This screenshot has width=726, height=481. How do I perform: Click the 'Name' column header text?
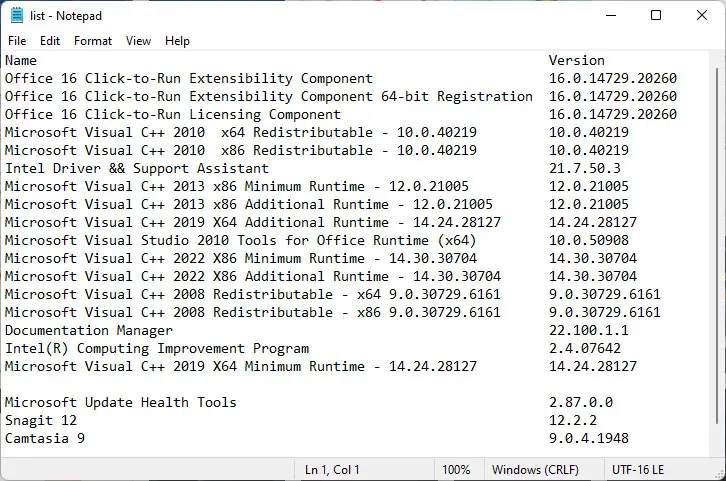click(x=21, y=61)
